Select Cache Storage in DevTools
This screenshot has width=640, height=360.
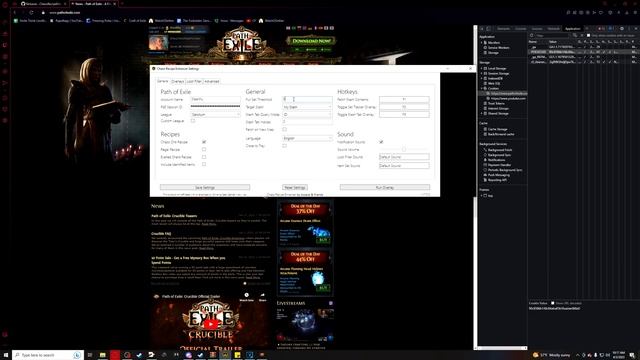(498, 129)
